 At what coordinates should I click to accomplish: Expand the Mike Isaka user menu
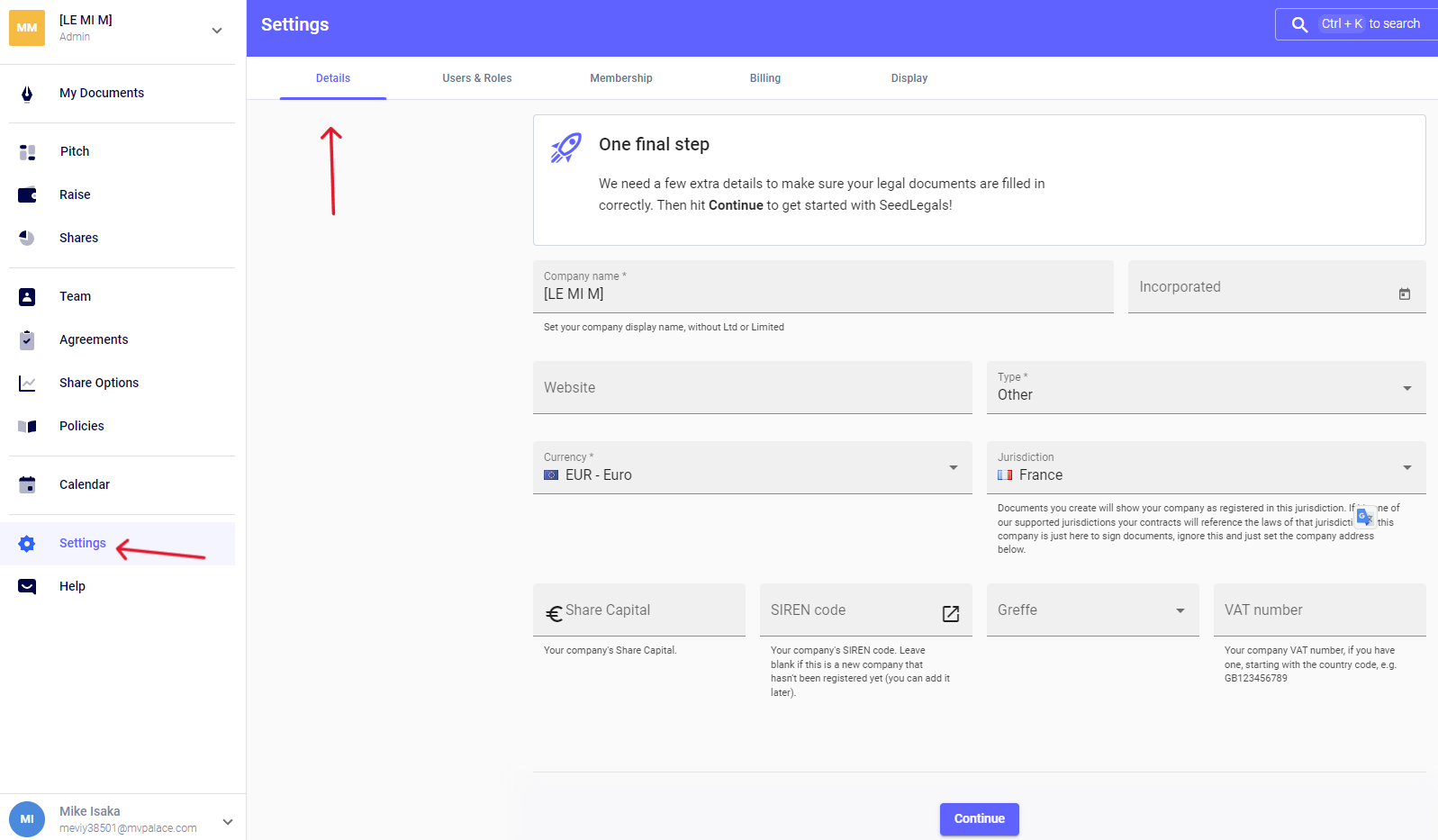[x=227, y=821]
